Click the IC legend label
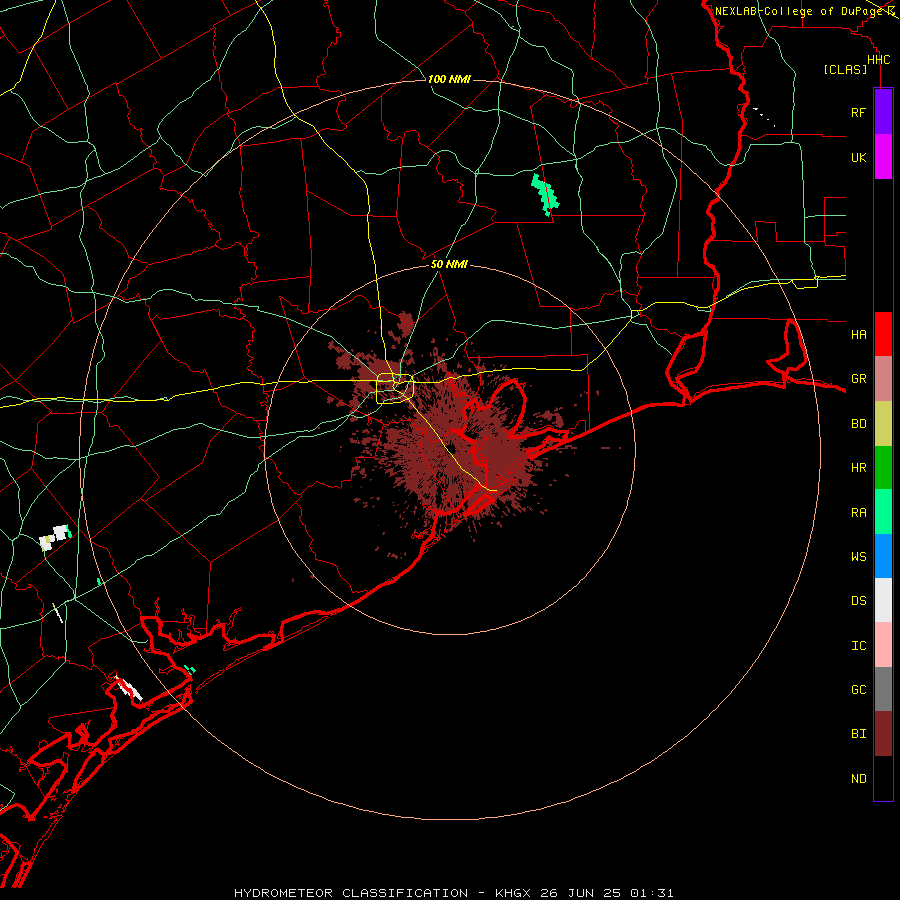This screenshot has width=900, height=900. pos(859,646)
